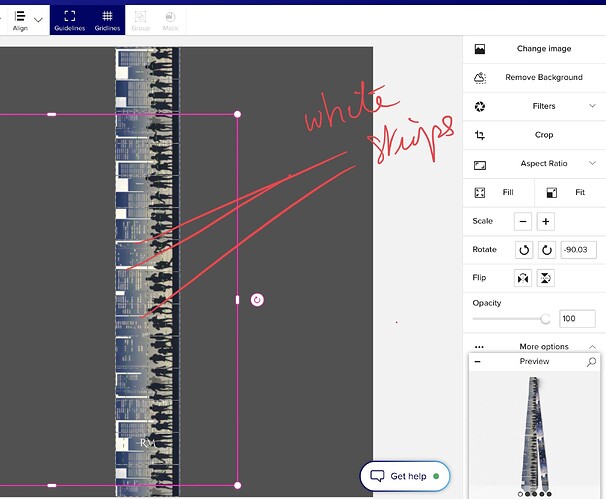
Task: Click the top edge selection handle
Action: click(x=51, y=114)
